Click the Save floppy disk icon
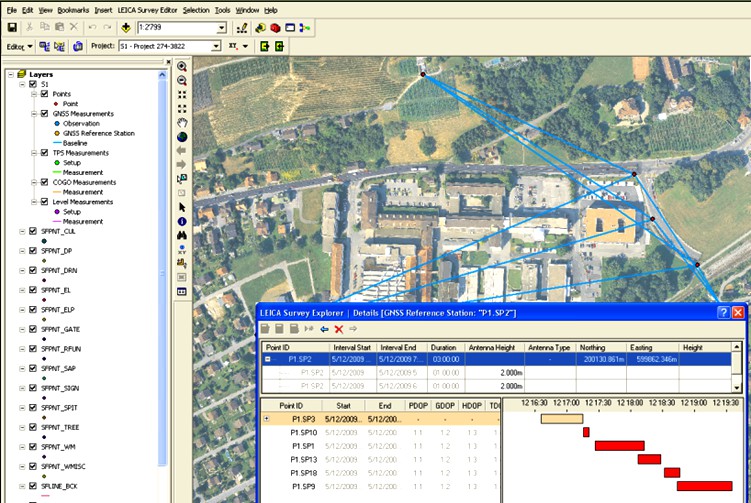This screenshot has height=503, width=751. (x=12, y=28)
